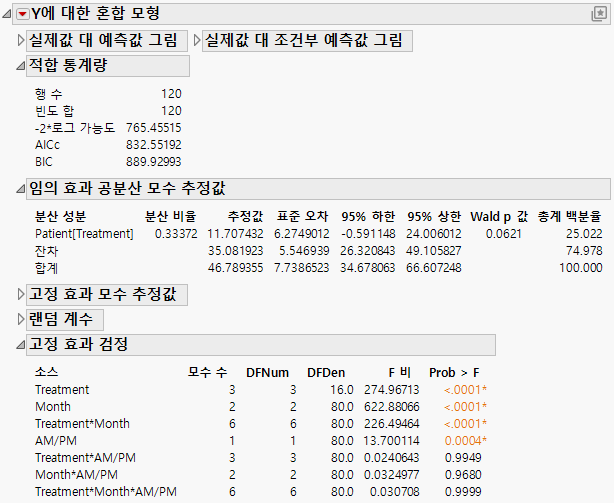The height and width of the screenshot is (503, 614).
Task: Click the 총계 백분율 value 25.022
Action: (x=584, y=234)
